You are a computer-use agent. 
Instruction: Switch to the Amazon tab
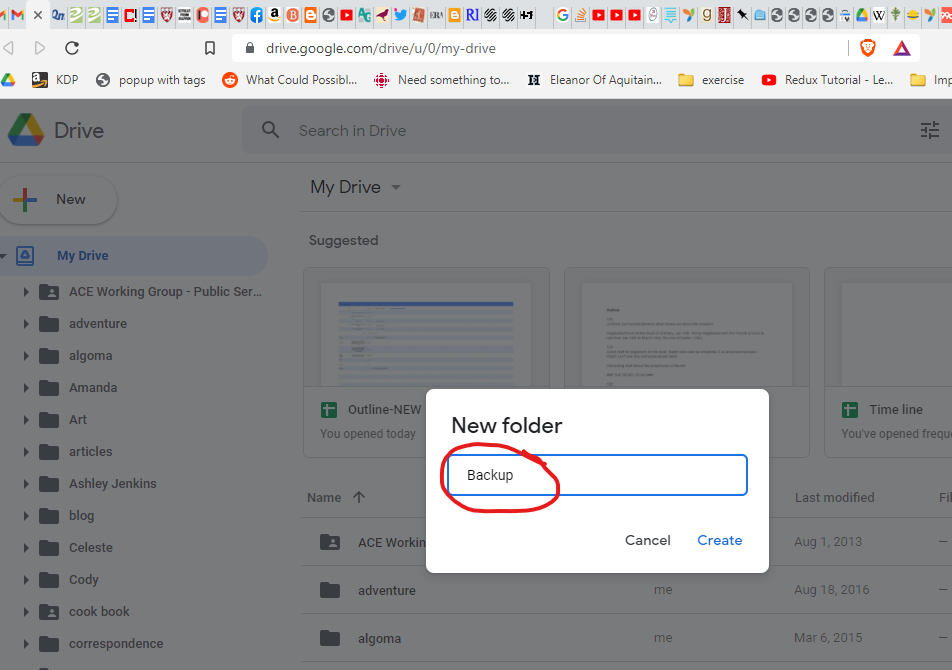[274, 15]
